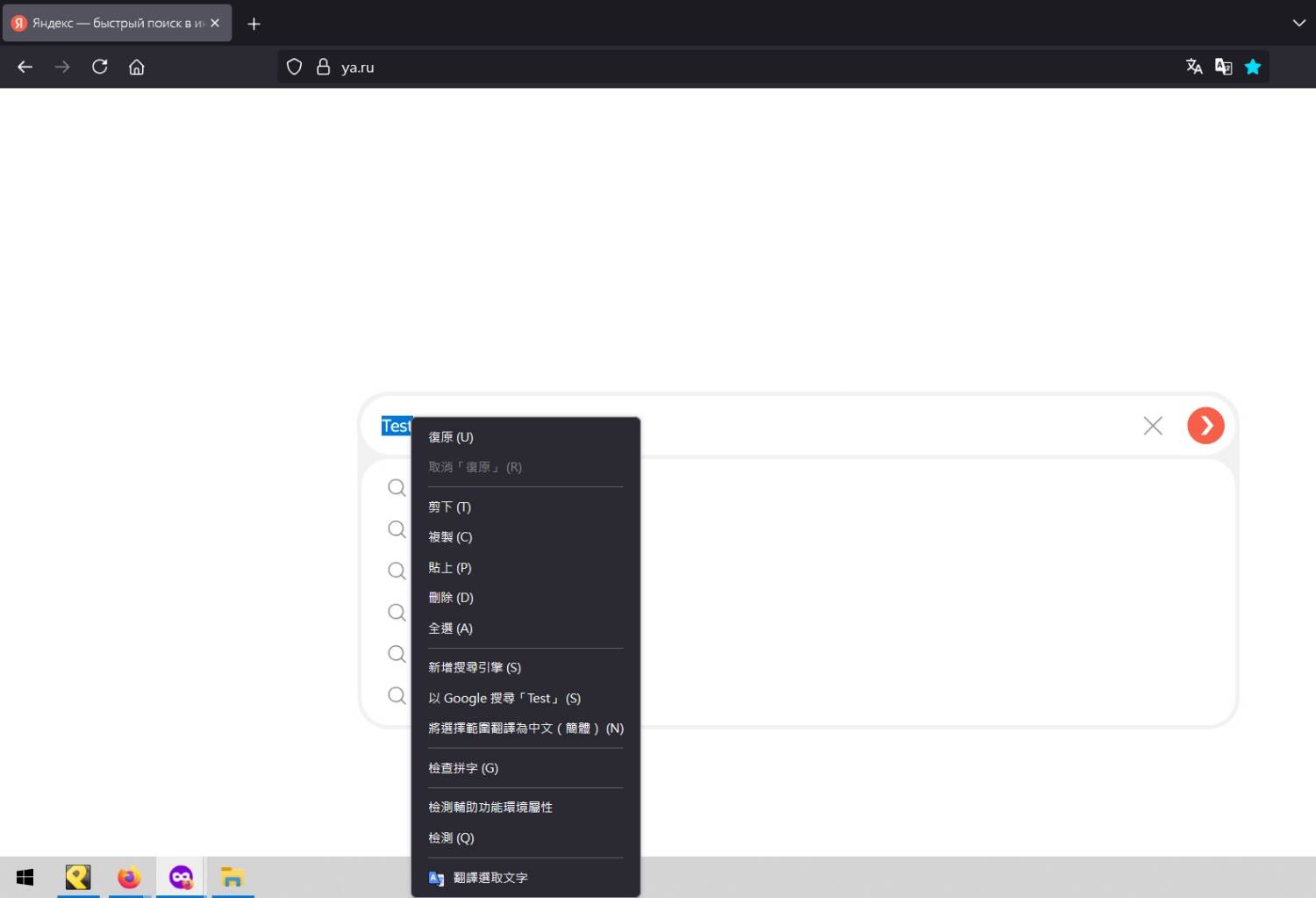Choose 刪除 (D) in context menu

click(526, 598)
